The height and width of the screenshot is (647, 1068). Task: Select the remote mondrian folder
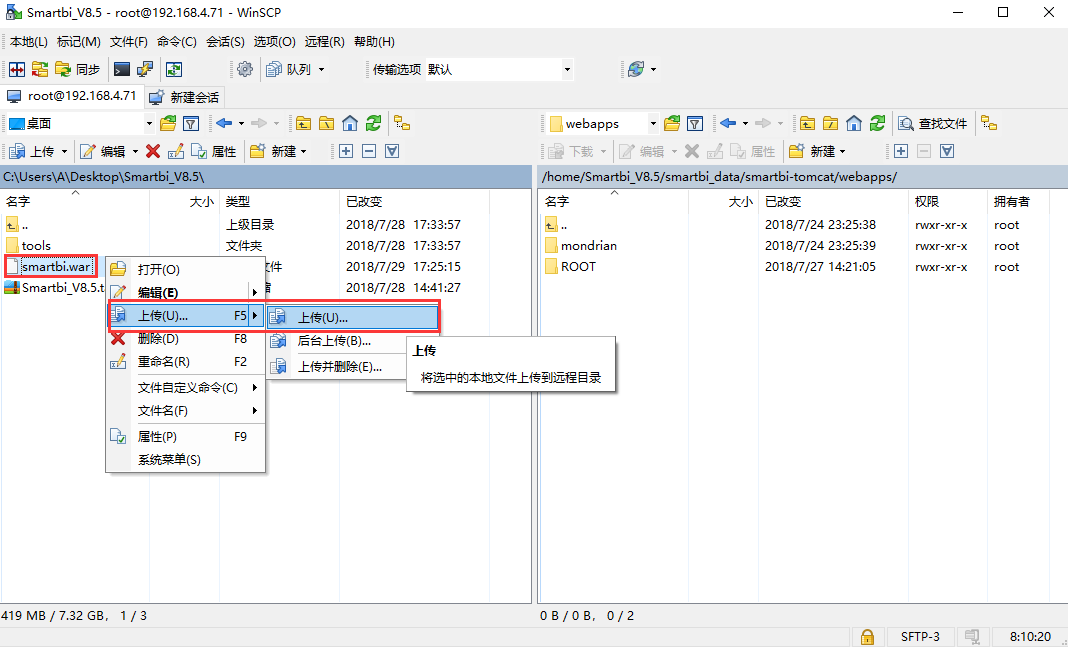588,245
